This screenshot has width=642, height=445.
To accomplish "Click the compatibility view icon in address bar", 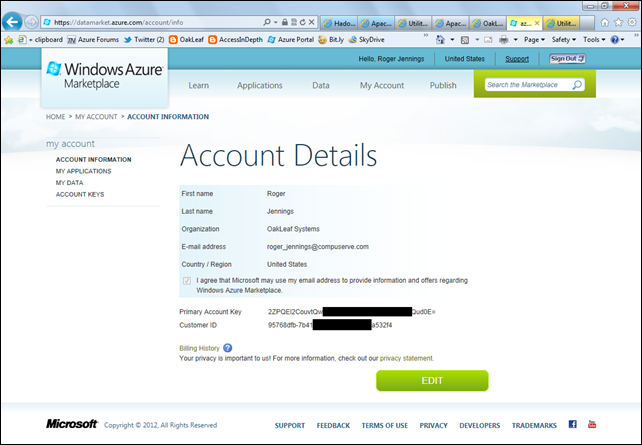I will [x=294, y=22].
